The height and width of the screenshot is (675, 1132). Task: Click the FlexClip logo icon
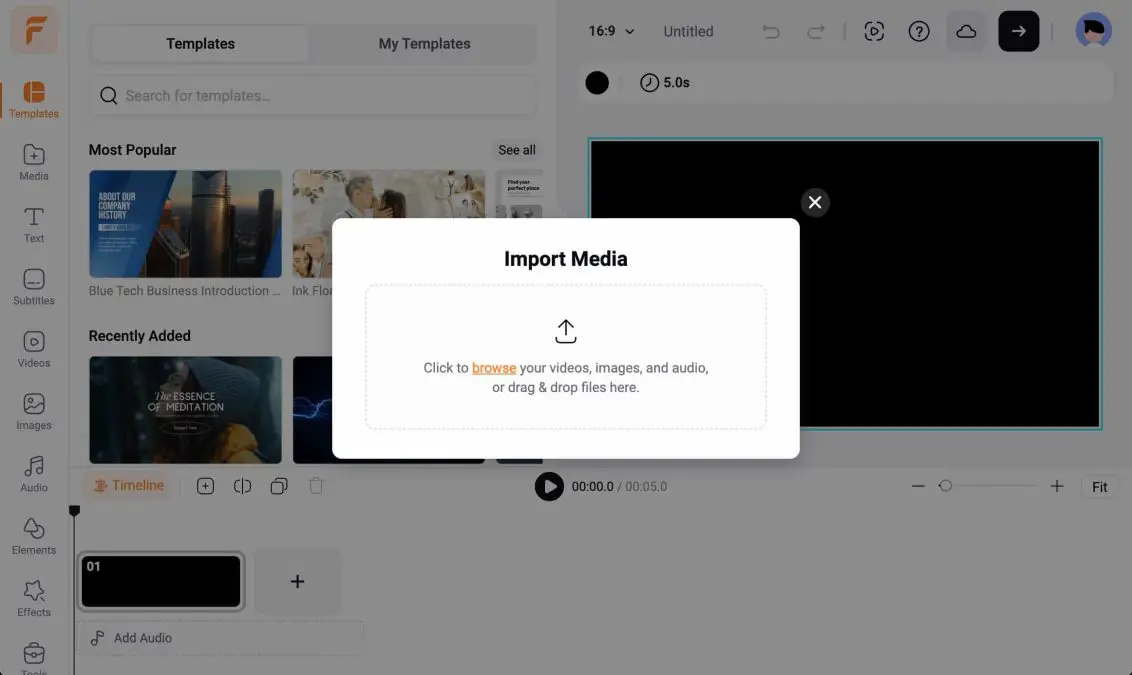point(34,30)
